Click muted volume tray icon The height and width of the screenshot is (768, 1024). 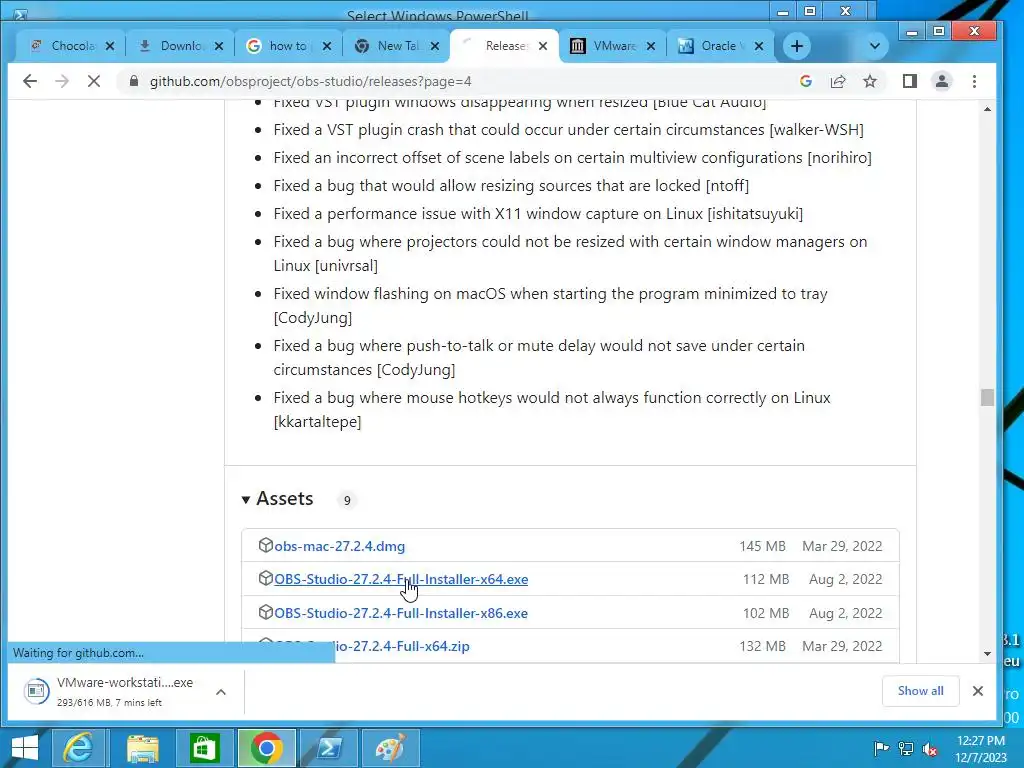tap(930, 748)
